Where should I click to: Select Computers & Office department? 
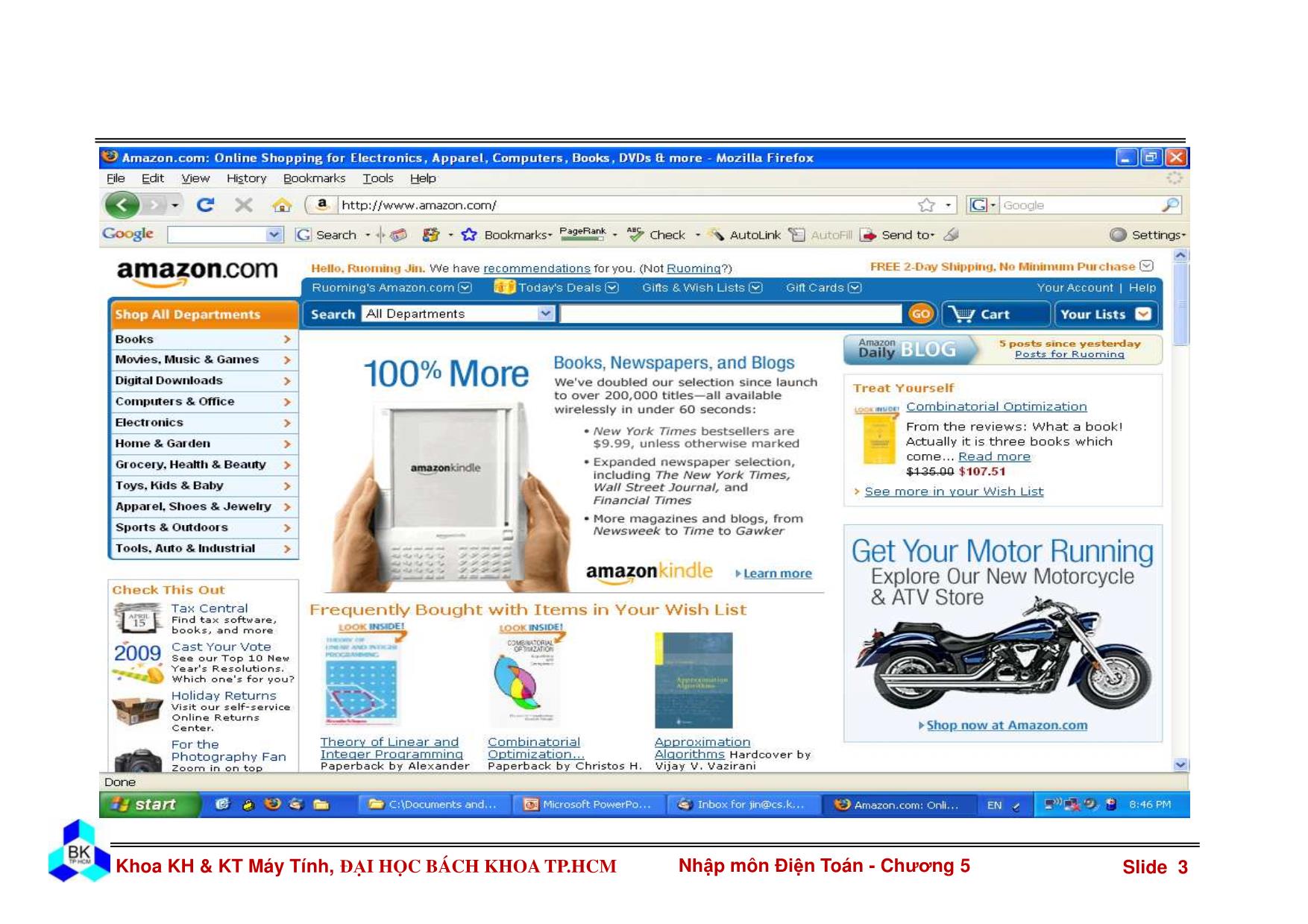[203, 401]
